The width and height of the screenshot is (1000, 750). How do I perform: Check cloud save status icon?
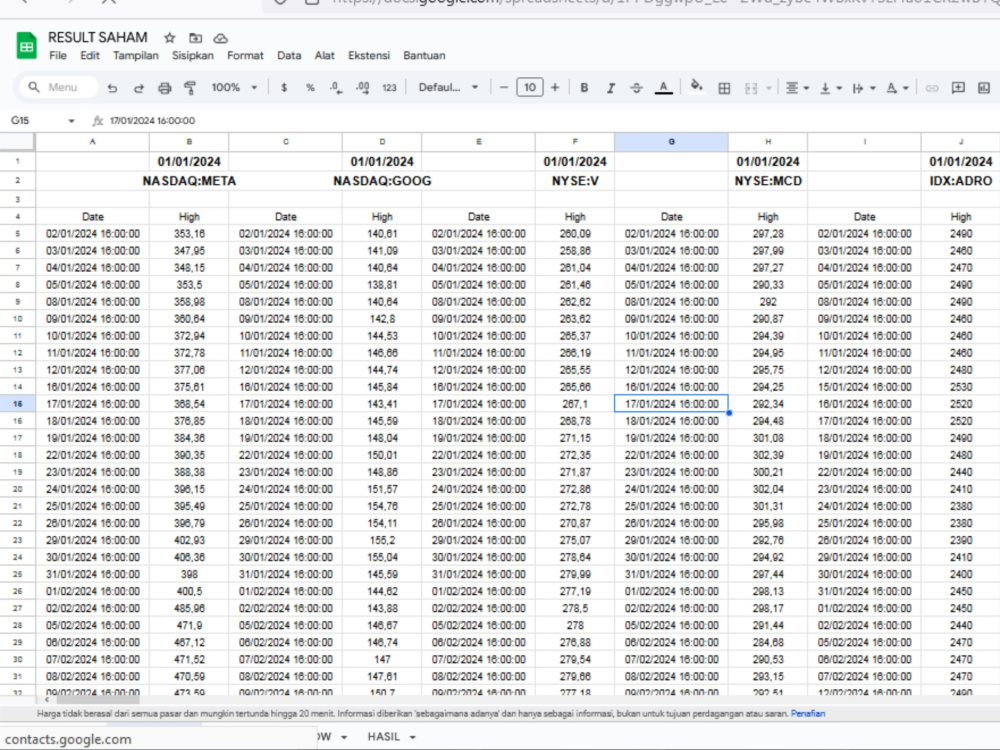click(221, 38)
